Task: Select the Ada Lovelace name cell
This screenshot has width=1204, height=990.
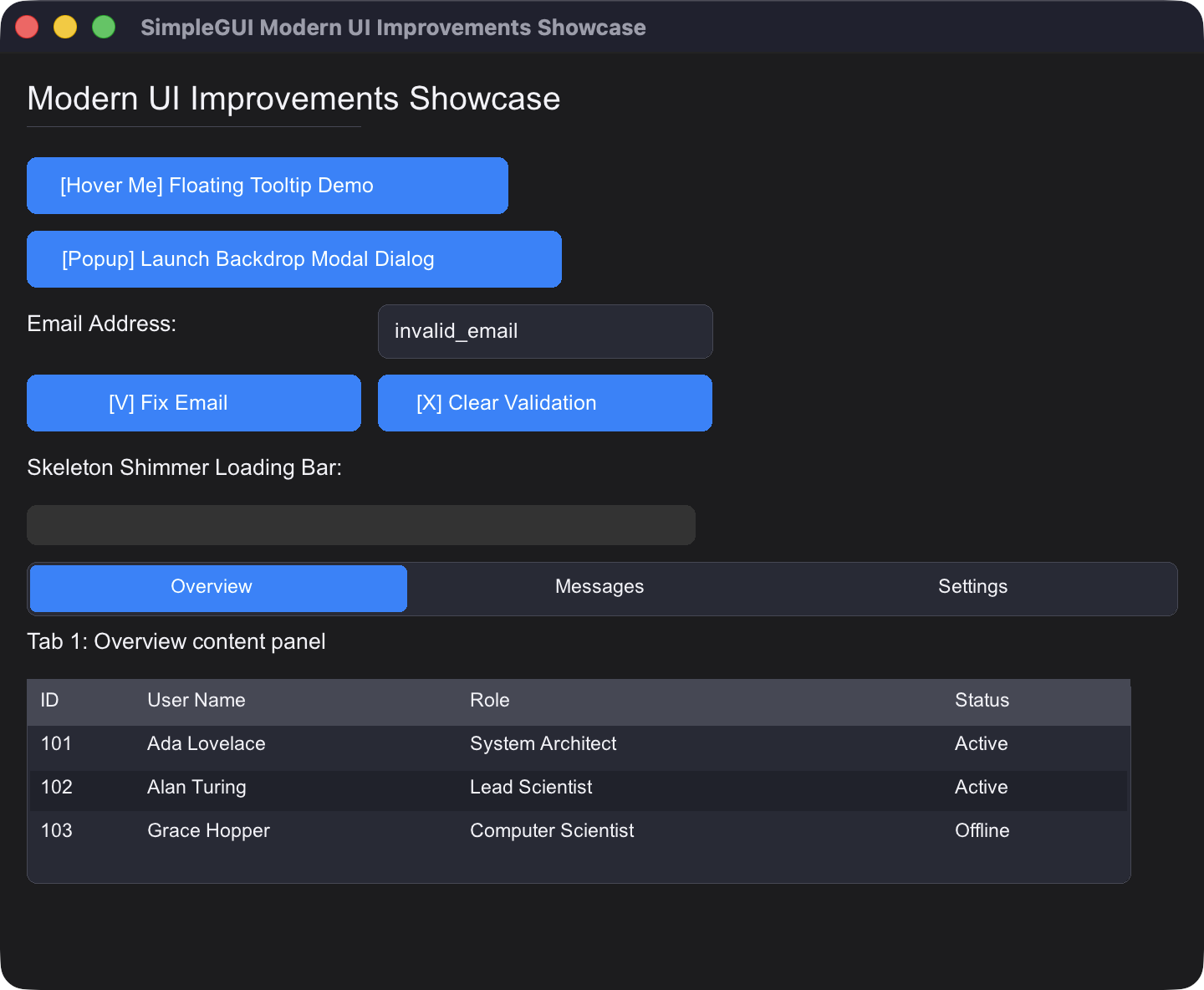Action: point(207,744)
